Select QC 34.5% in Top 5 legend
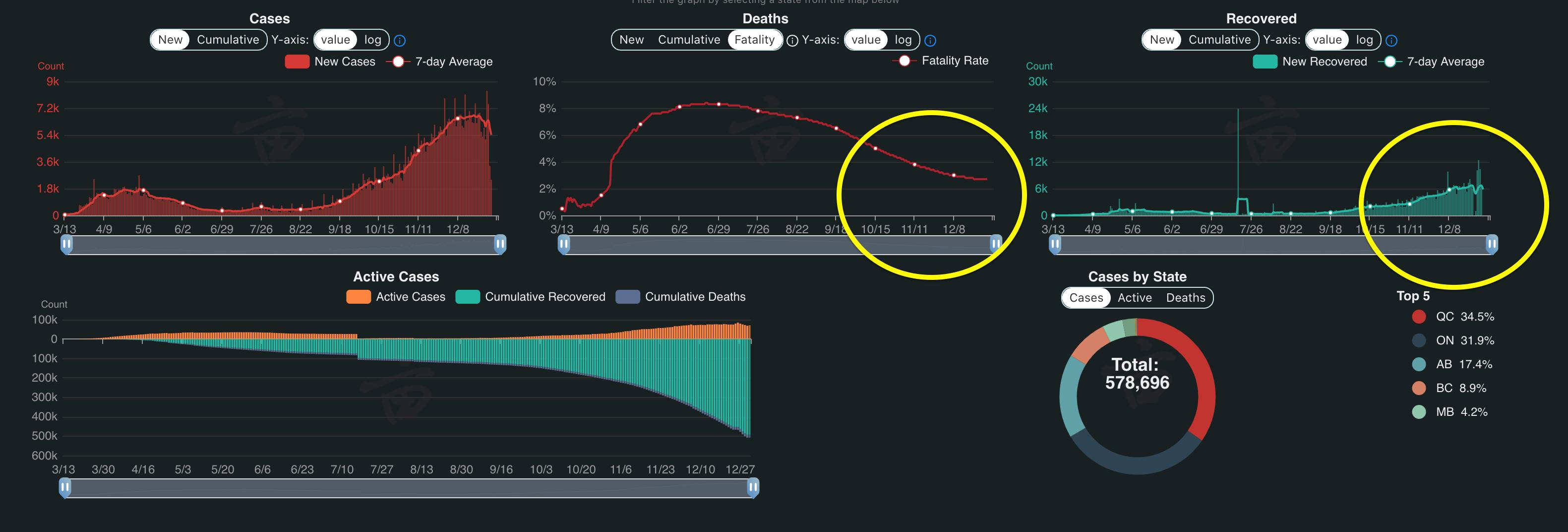1568x532 pixels. pyautogui.click(x=1452, y=317)
